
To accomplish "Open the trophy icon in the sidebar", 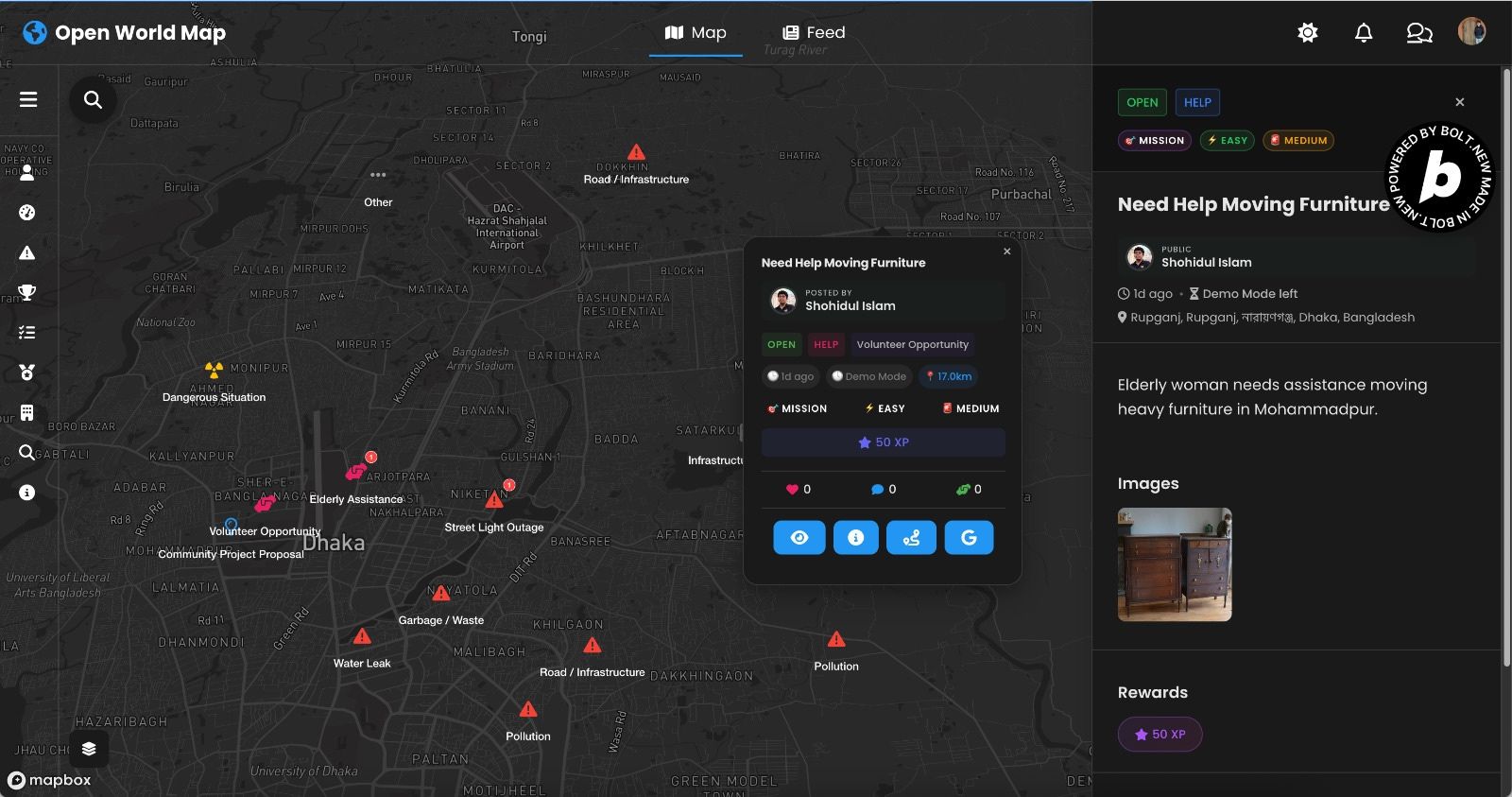I will click(27, 292).
